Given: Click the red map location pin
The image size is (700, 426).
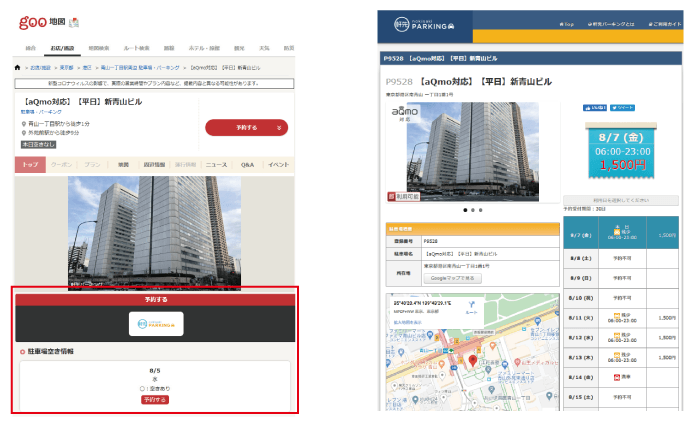Looking at the screenshot, I should (473, 359).
